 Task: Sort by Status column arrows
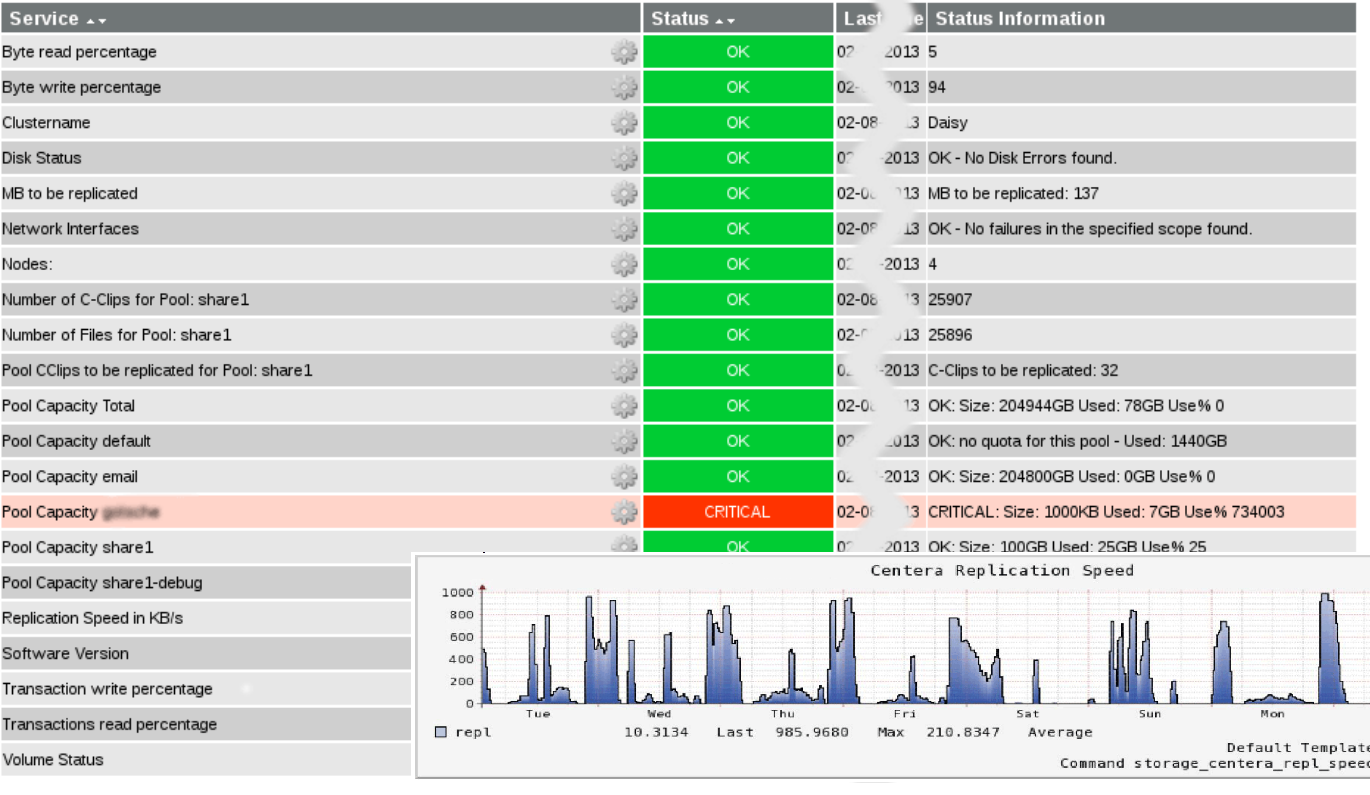[725, 20]
